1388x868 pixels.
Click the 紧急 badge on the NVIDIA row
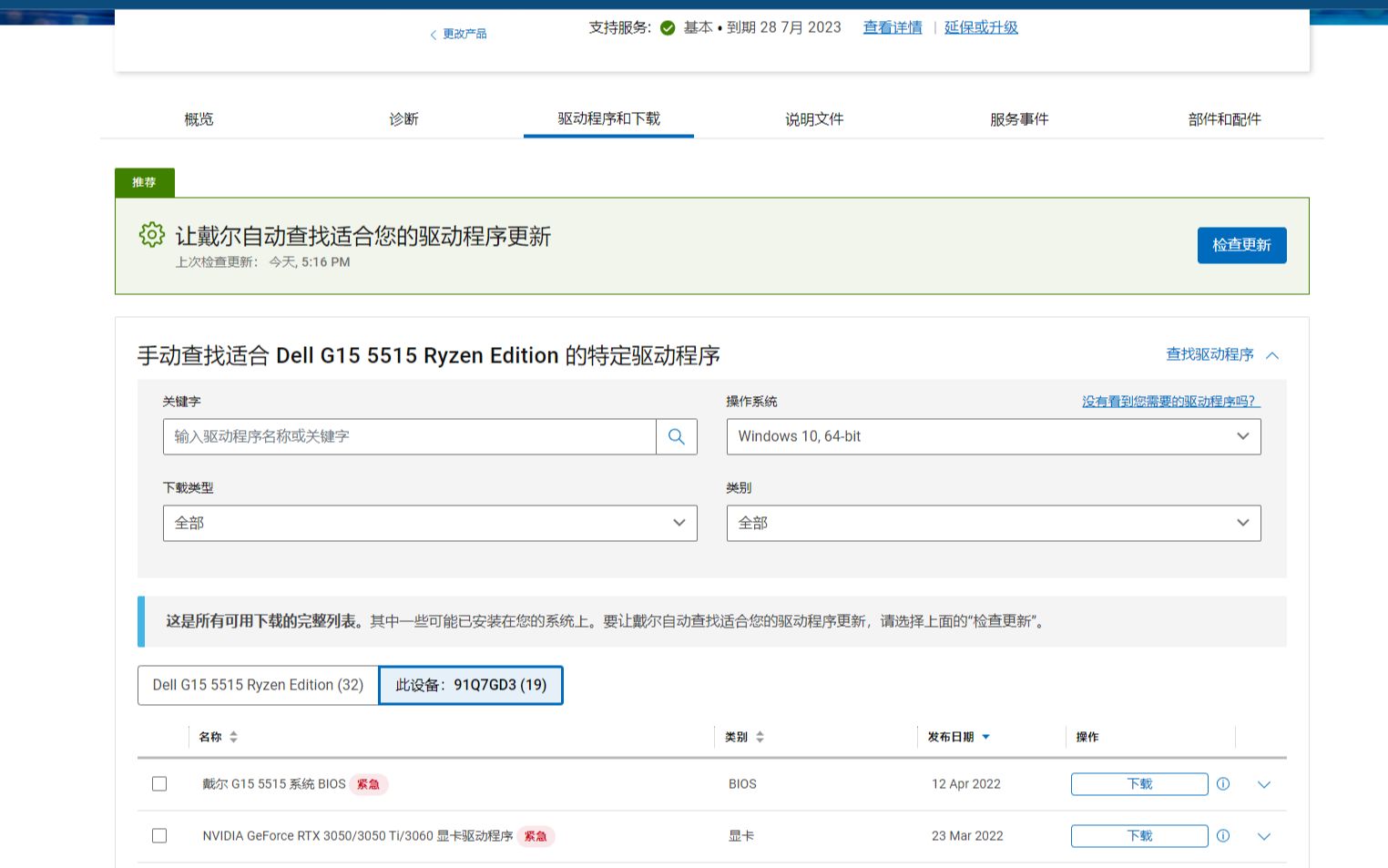536,836
